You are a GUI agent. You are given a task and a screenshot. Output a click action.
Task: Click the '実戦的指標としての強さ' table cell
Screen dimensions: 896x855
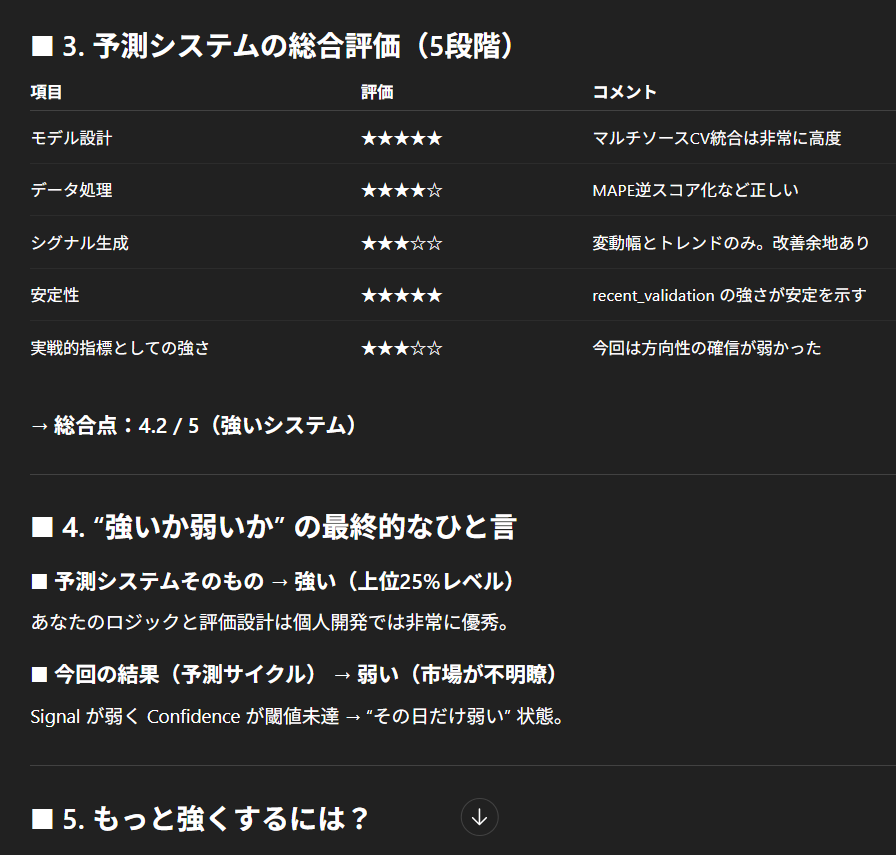click(120, 347)
